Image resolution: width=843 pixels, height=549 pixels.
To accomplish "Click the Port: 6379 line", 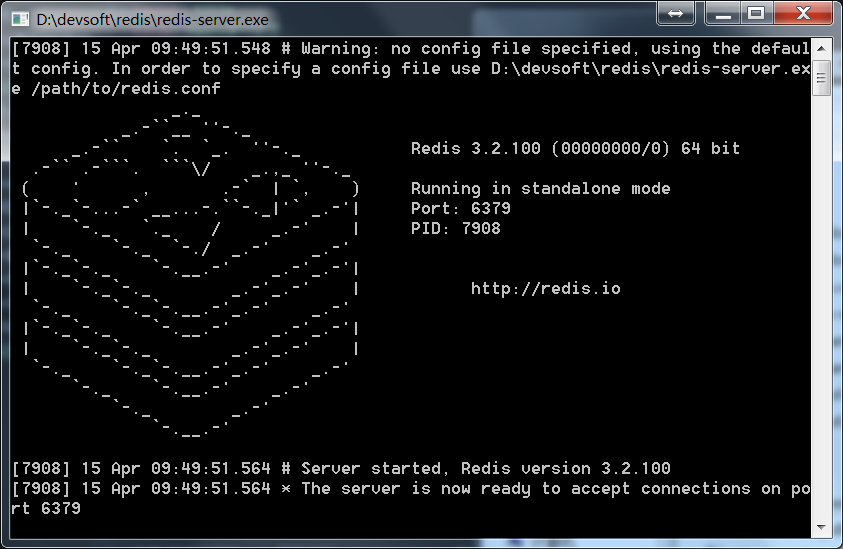I will click(x=461, y=209).
